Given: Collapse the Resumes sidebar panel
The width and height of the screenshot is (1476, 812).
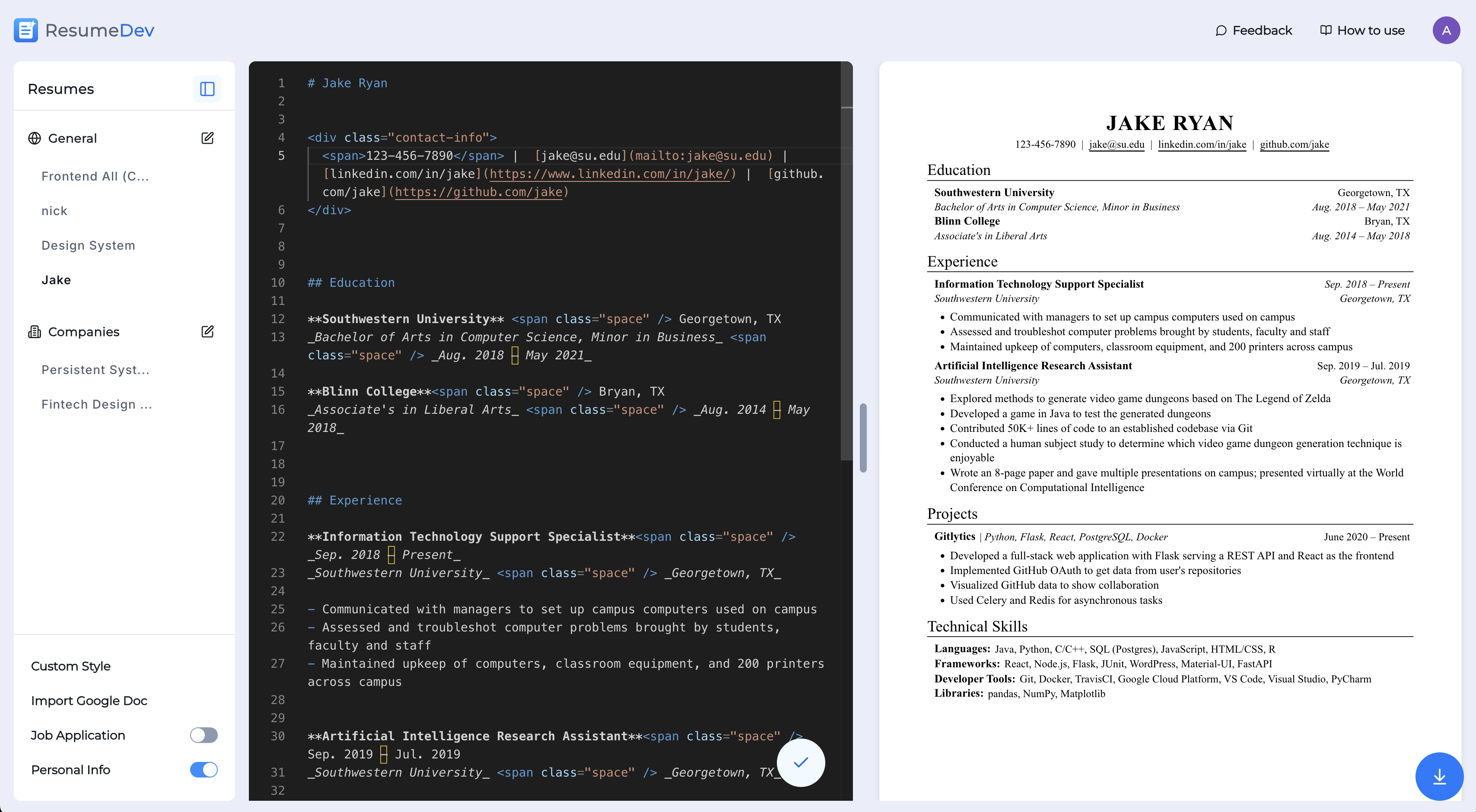Looking at the screenshot, I should tap(207, 88).
